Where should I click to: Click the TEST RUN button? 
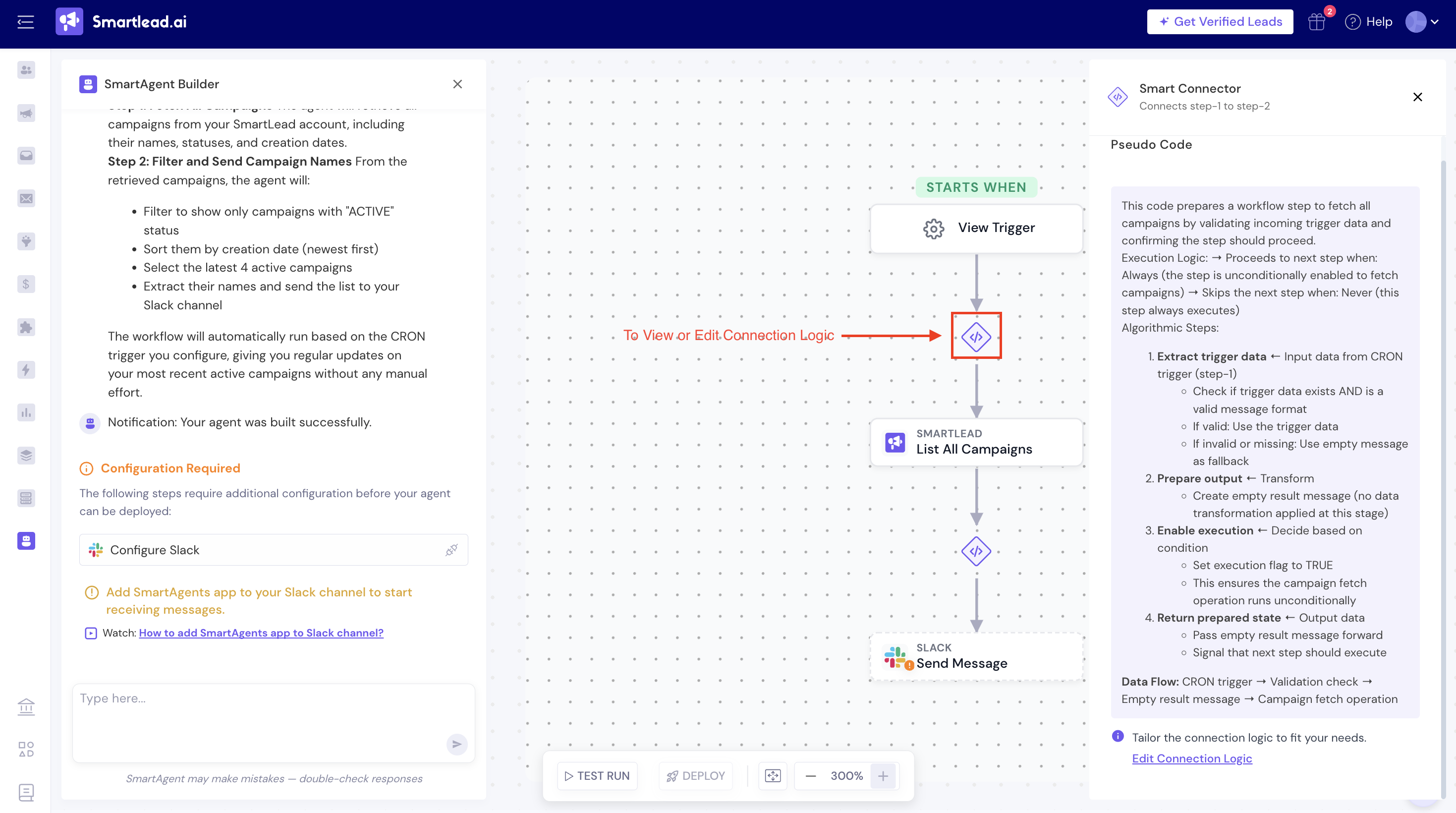point(597,776)
